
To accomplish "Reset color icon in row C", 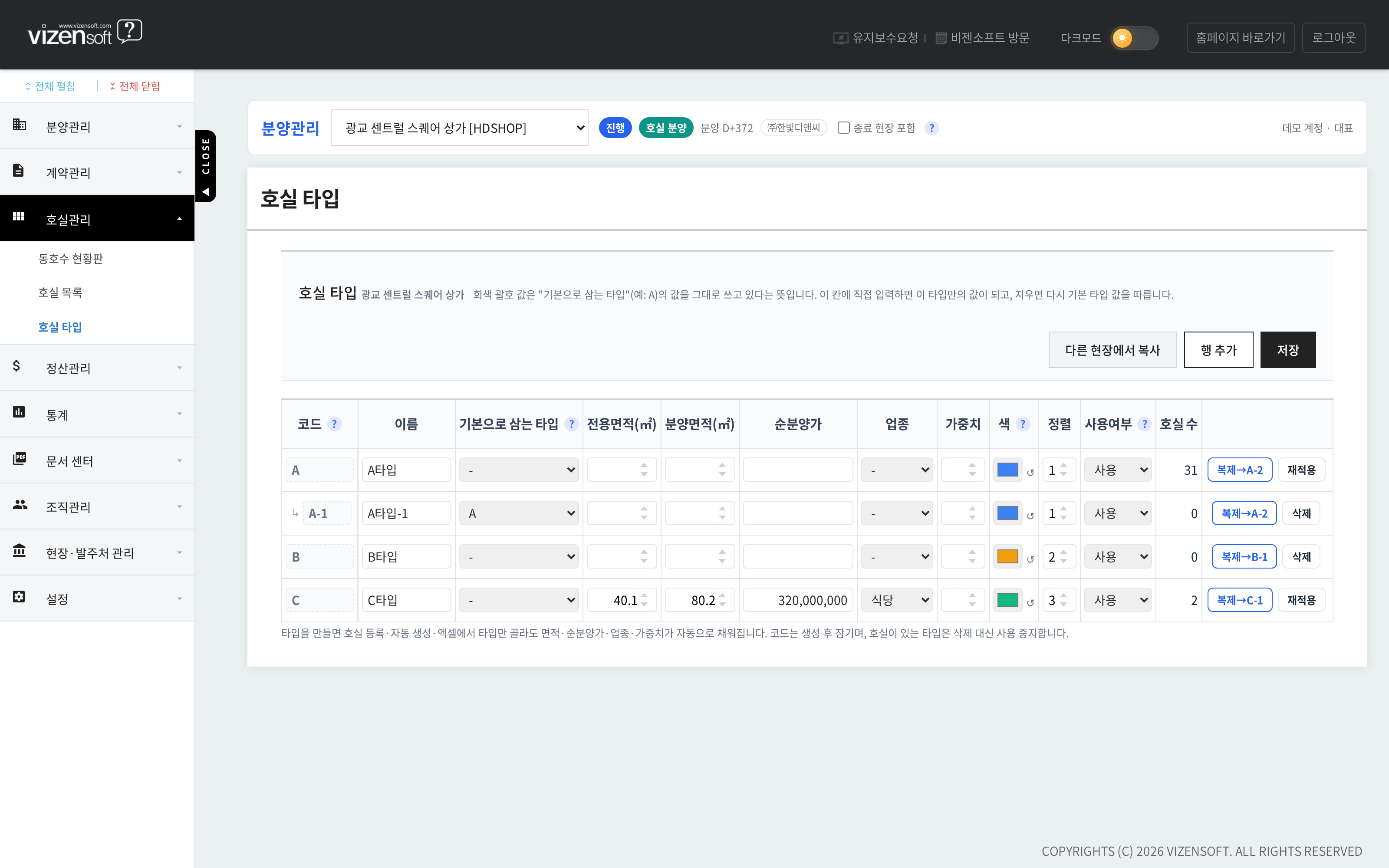I will [x=1030, y=603].
